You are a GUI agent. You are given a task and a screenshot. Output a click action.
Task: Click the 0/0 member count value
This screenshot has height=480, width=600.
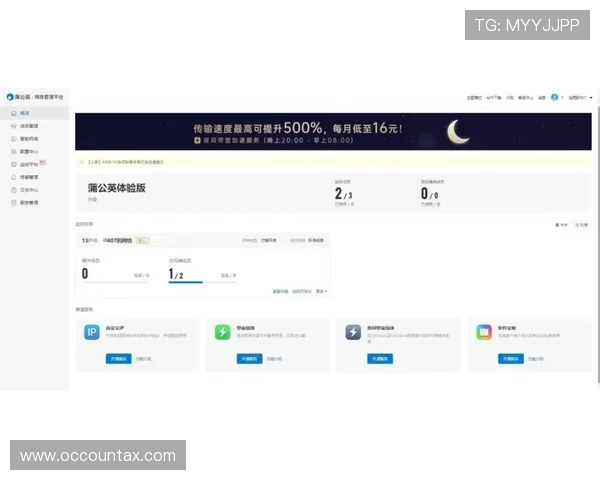tap(429, 194)
